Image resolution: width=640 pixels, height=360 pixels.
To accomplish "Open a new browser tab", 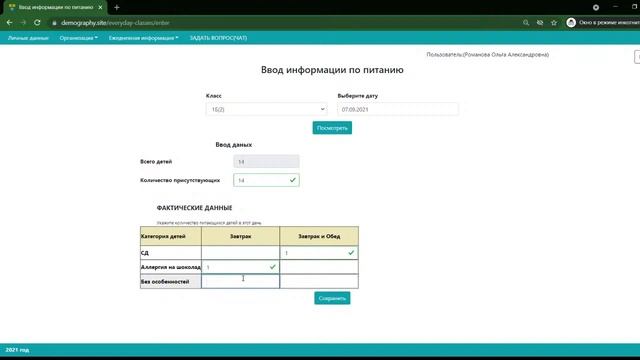I will coord(117,7).
